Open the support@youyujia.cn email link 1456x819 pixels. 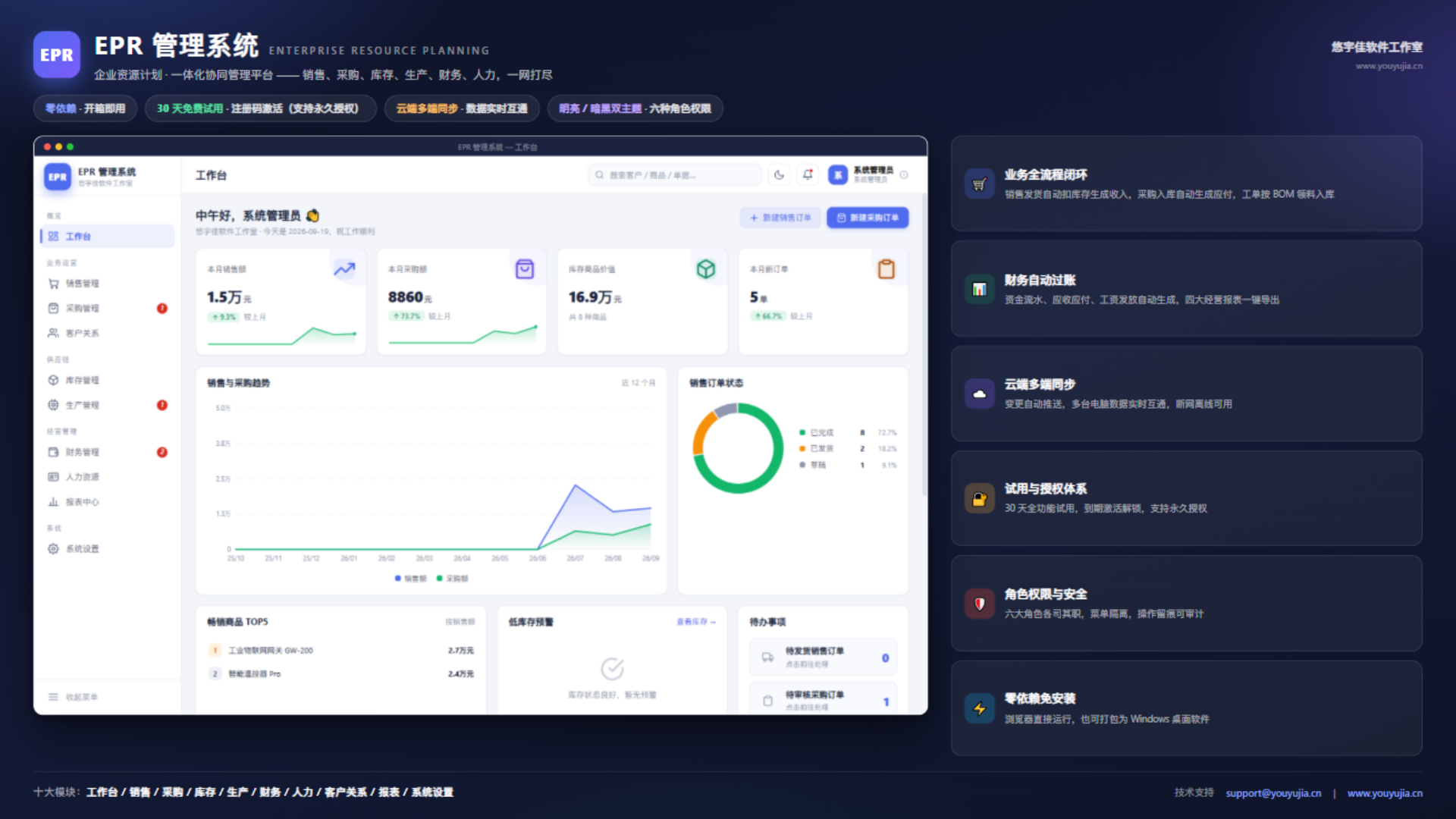[x=1273, y=793]
